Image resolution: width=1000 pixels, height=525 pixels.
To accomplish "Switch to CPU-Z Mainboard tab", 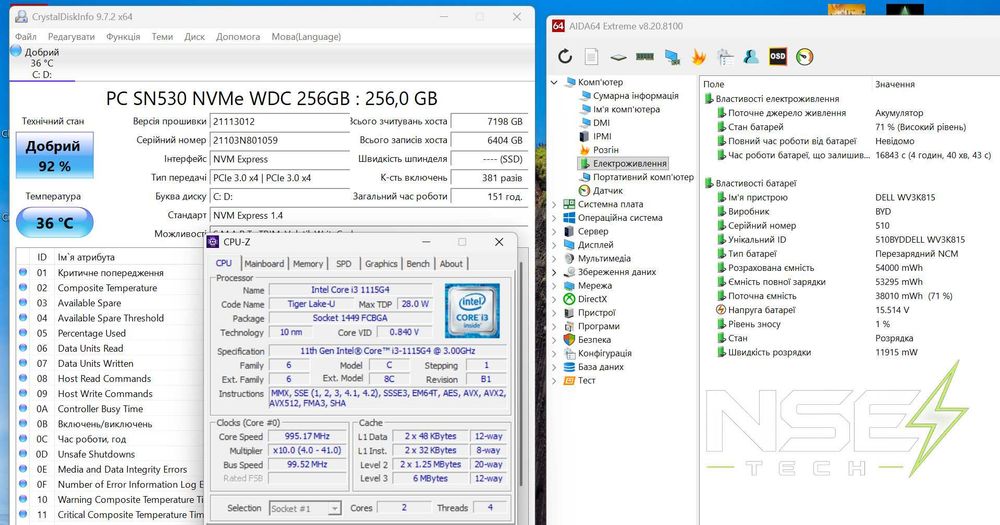I will [264, 263].
